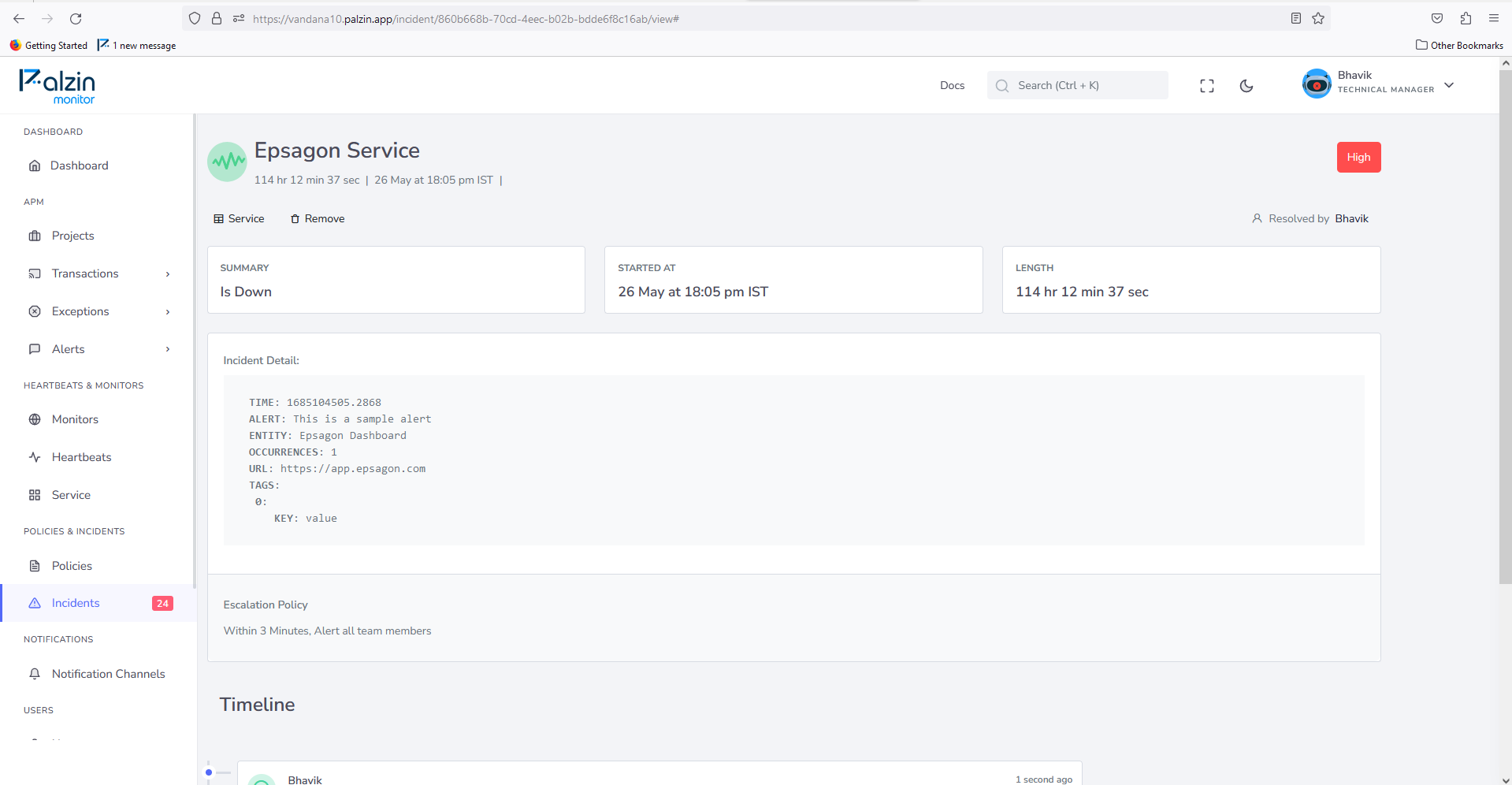This screenshot has height=785, width=1512.
Task: Expand the Bhavik user menu chevron
Action: [x=1448, y=85]
